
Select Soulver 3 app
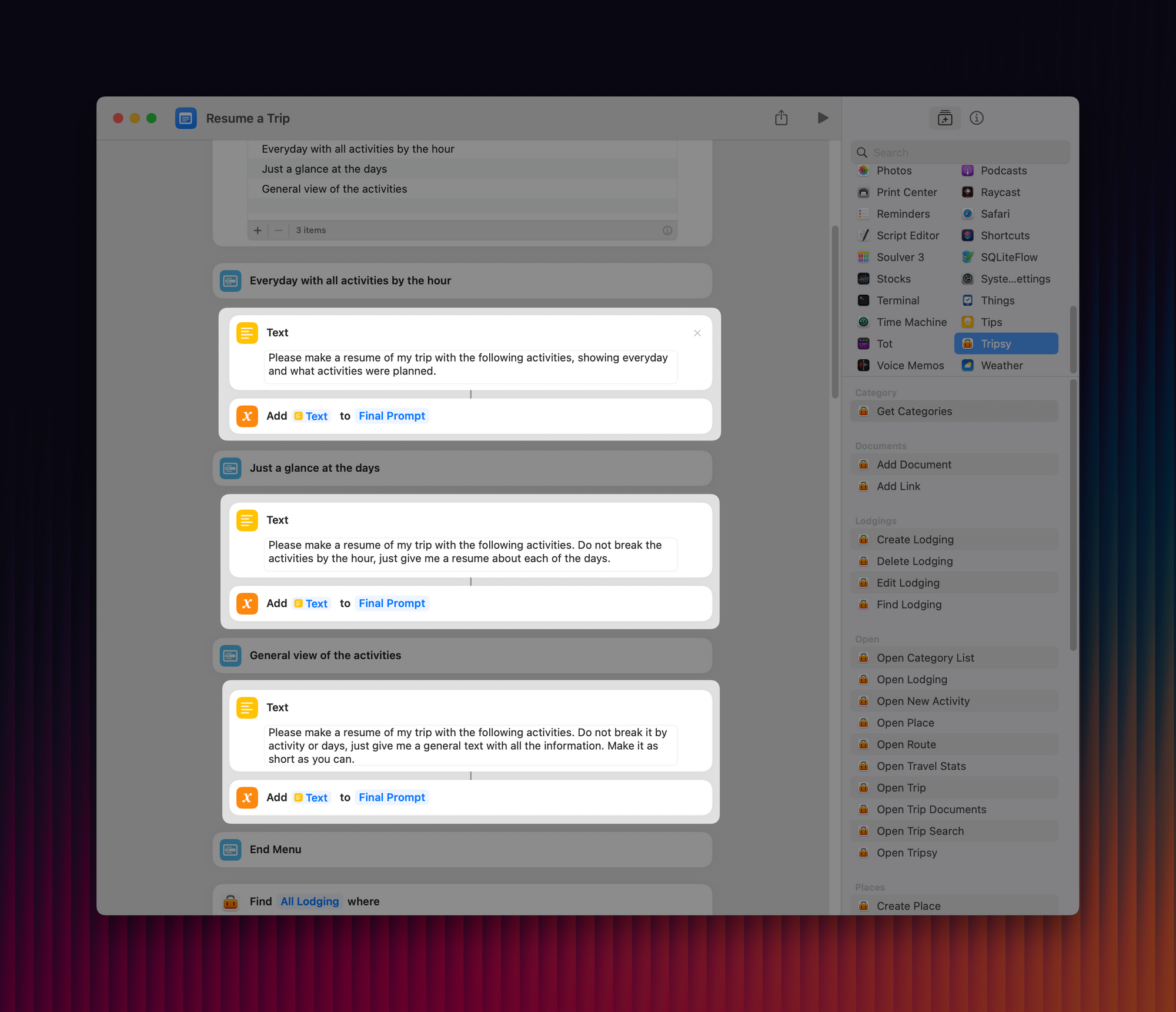click(x=900, y=258)
